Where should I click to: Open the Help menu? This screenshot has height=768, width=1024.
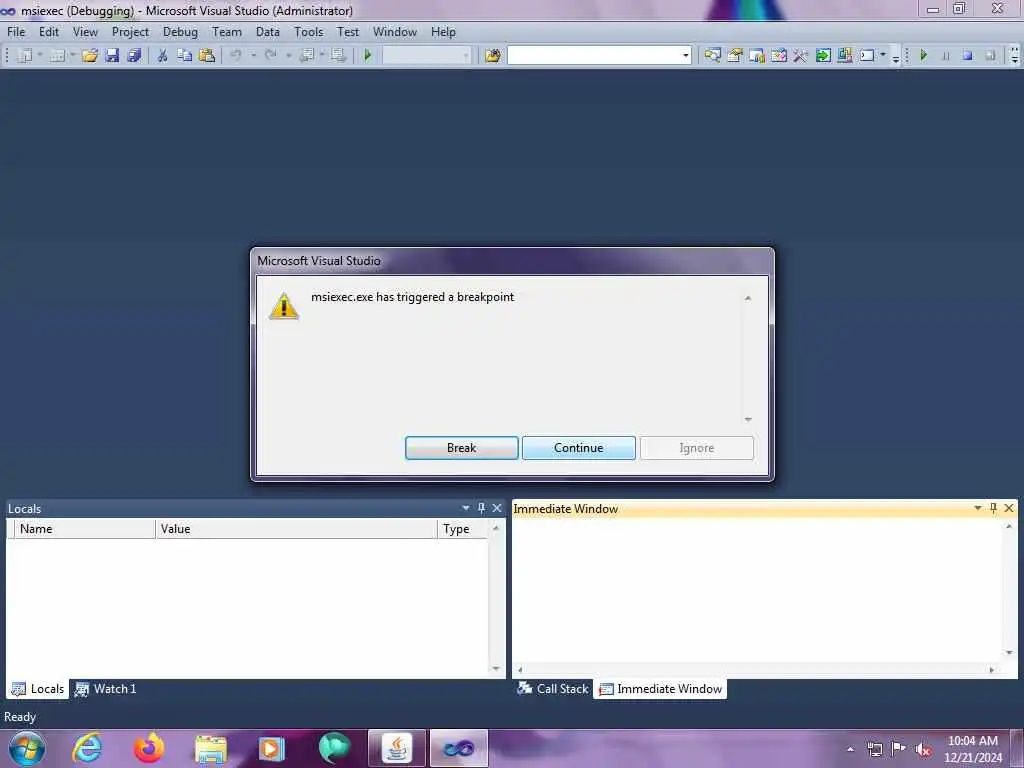[443, 31]
